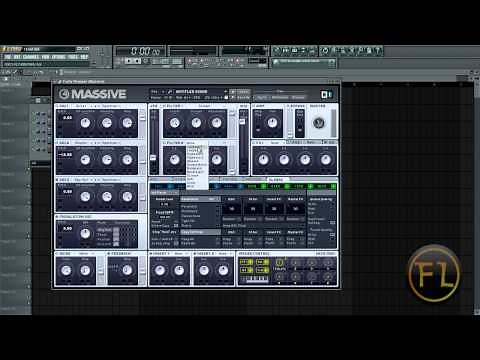Screen dimensions: 480x360
Task: Toggle the KTr macro source button
Action: click(x=246, y=263)
